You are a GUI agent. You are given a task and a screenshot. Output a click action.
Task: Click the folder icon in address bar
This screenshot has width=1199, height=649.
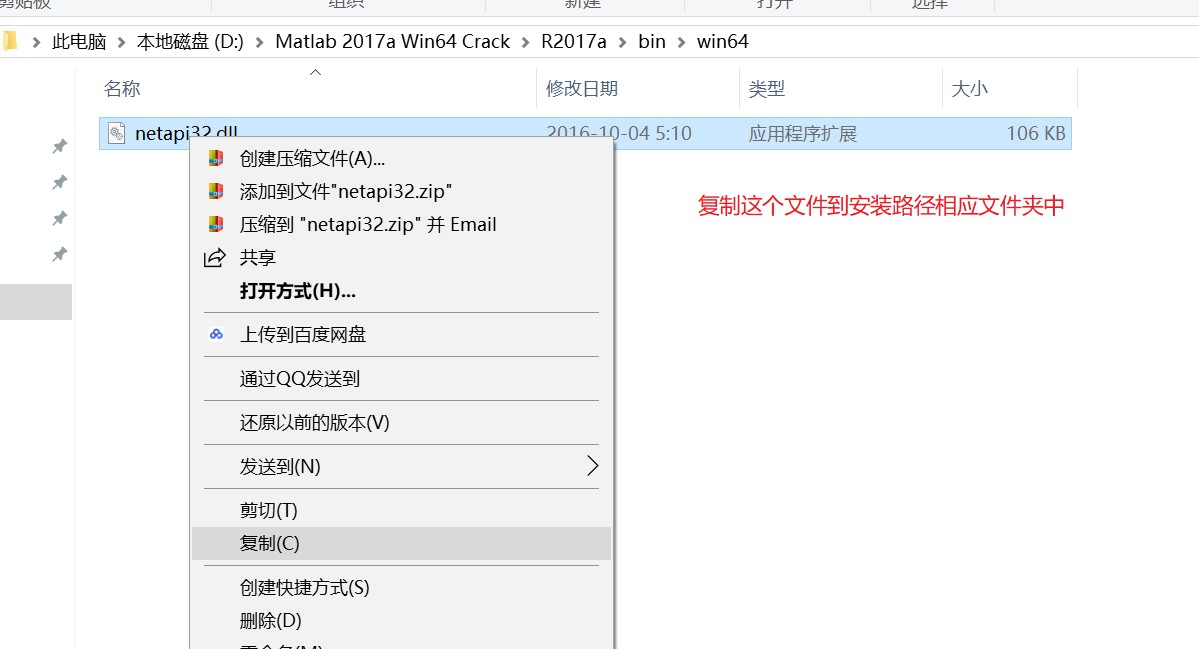[x=9, y=42]
